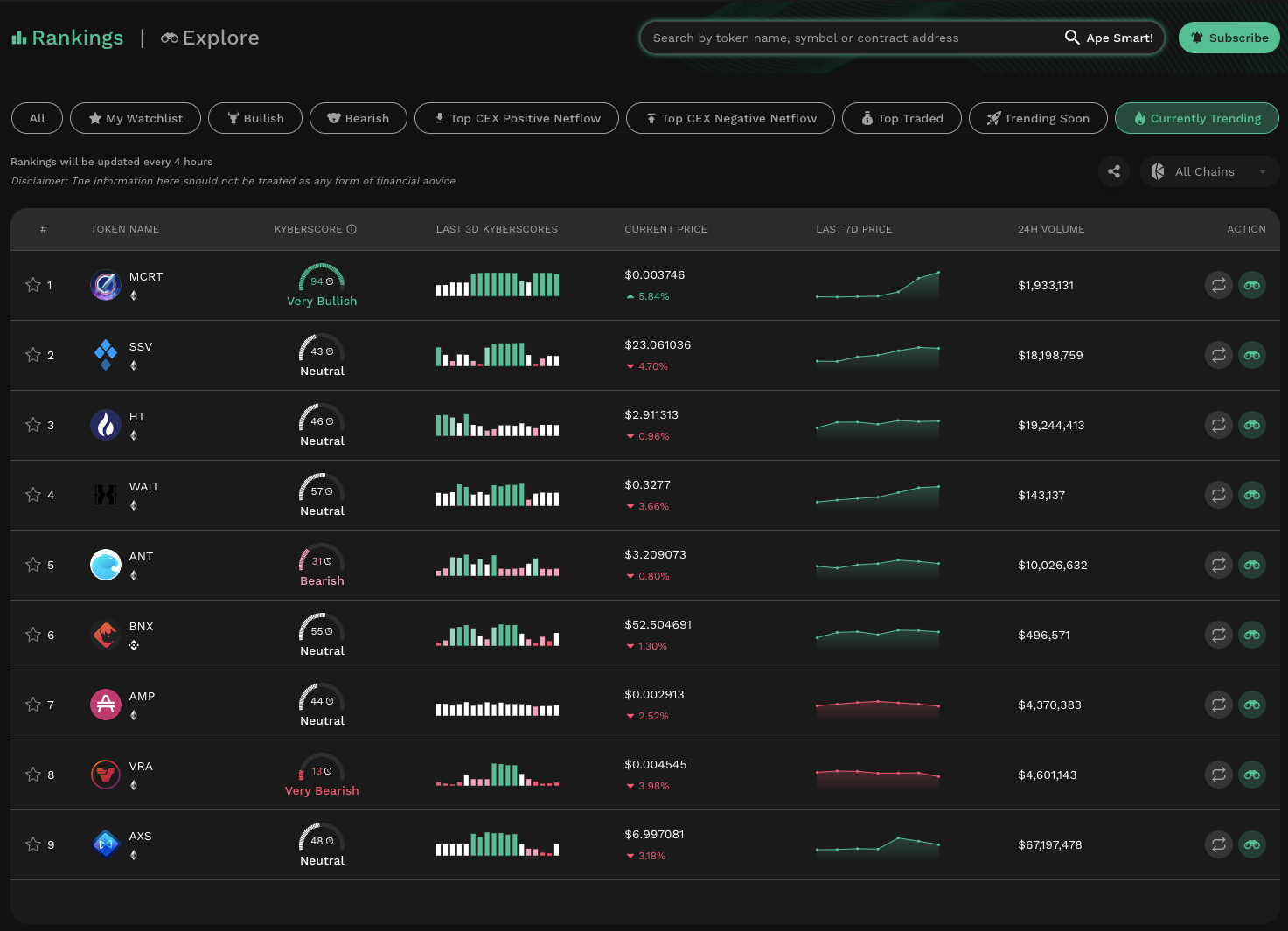Image resolution: width=1288 pixels, height=931 pixels.
Task: Click the KyberScore info icon in header
Action: 352,229
